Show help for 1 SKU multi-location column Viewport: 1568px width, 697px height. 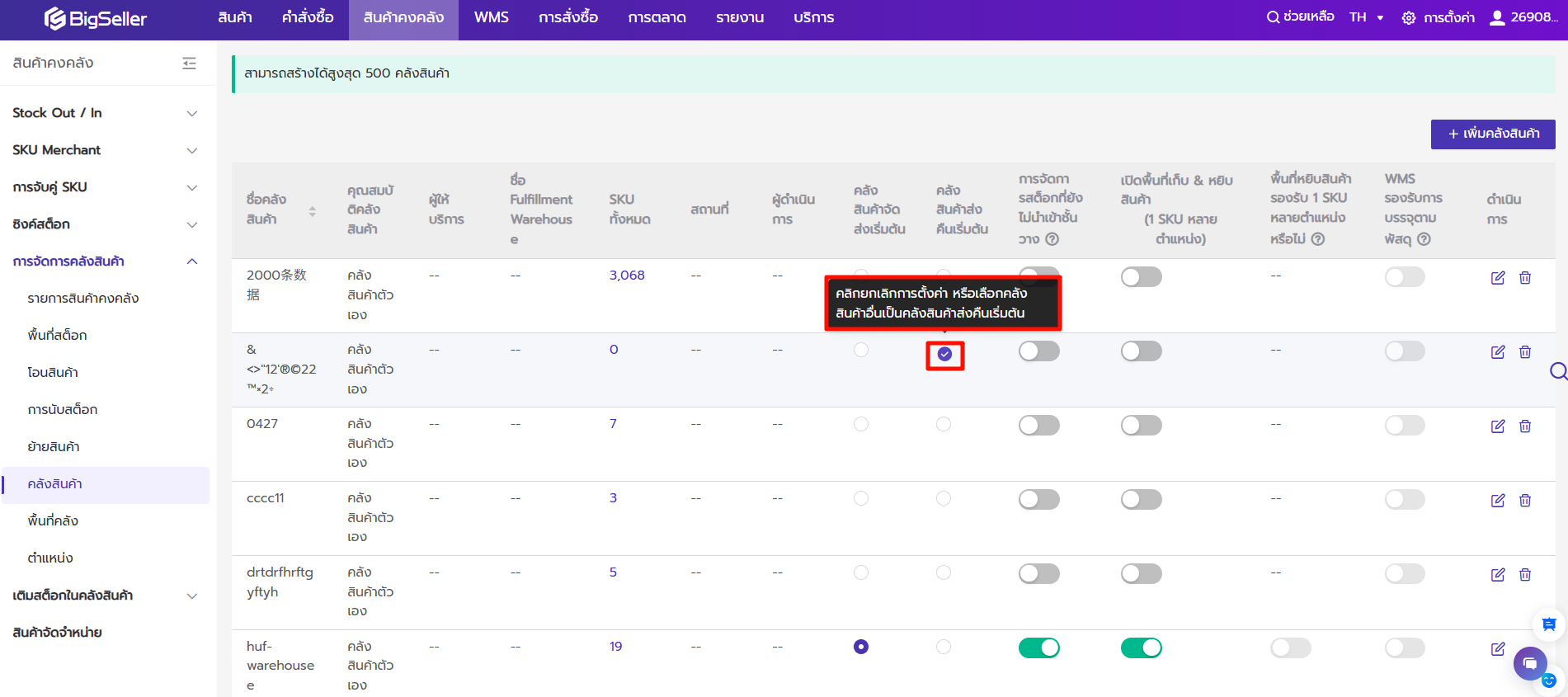tap(1318, 239)
